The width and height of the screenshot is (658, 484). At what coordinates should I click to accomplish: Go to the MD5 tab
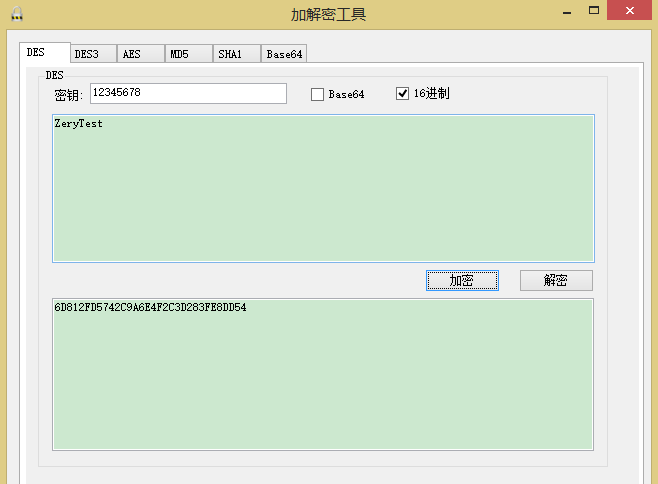(x=189, y=54)
